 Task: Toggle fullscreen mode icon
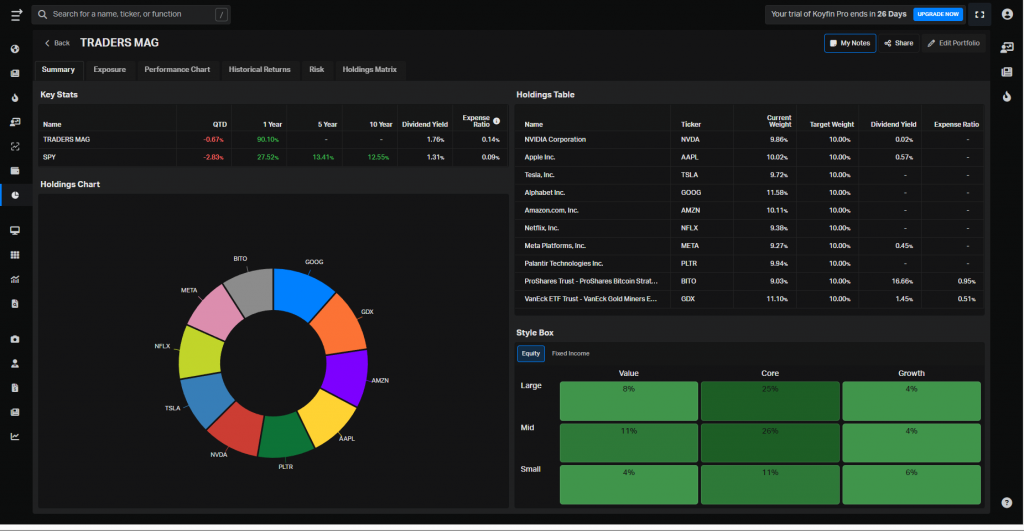click(980, 14)
